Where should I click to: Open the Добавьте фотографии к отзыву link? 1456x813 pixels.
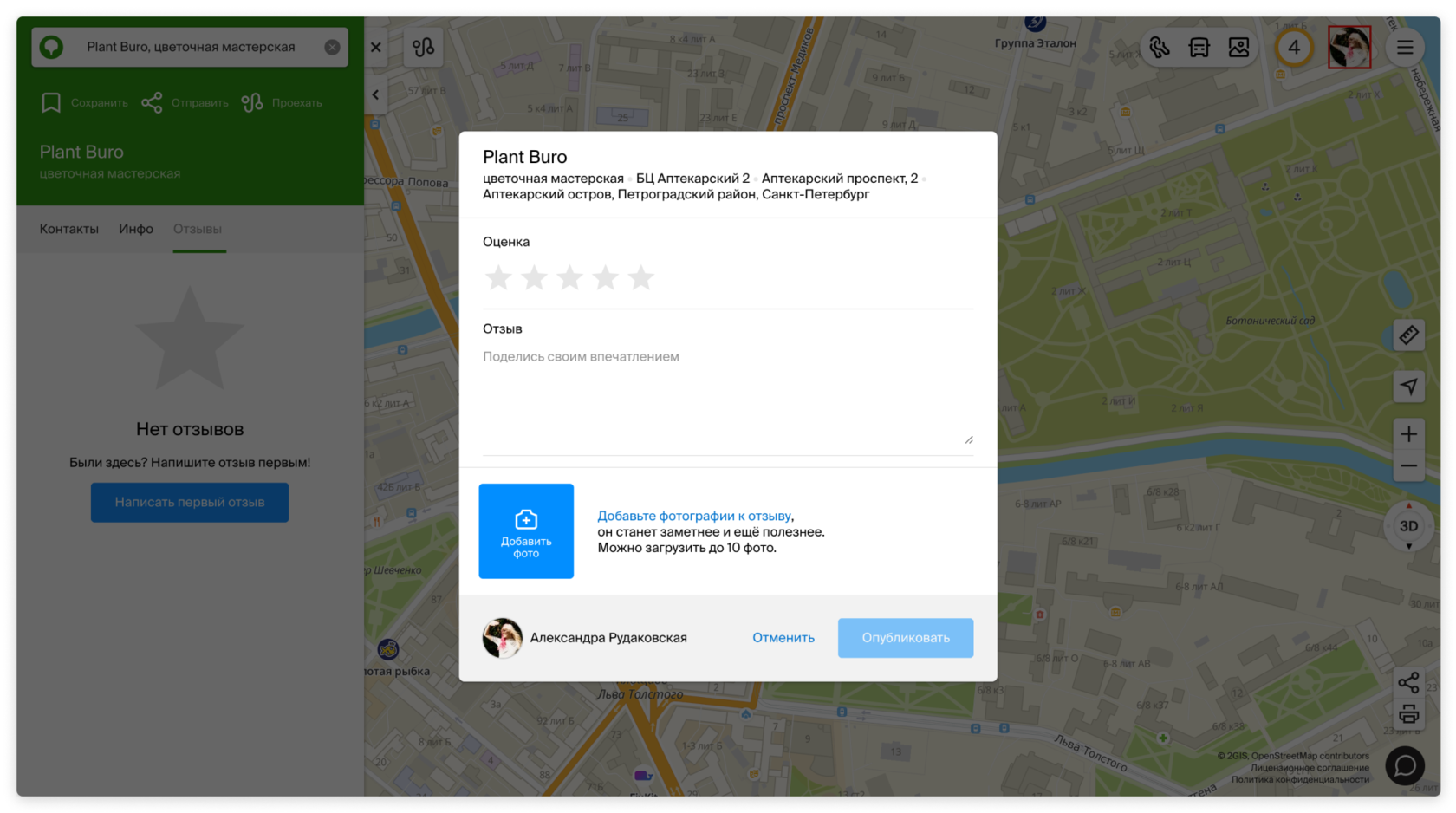tap(694, 516)
